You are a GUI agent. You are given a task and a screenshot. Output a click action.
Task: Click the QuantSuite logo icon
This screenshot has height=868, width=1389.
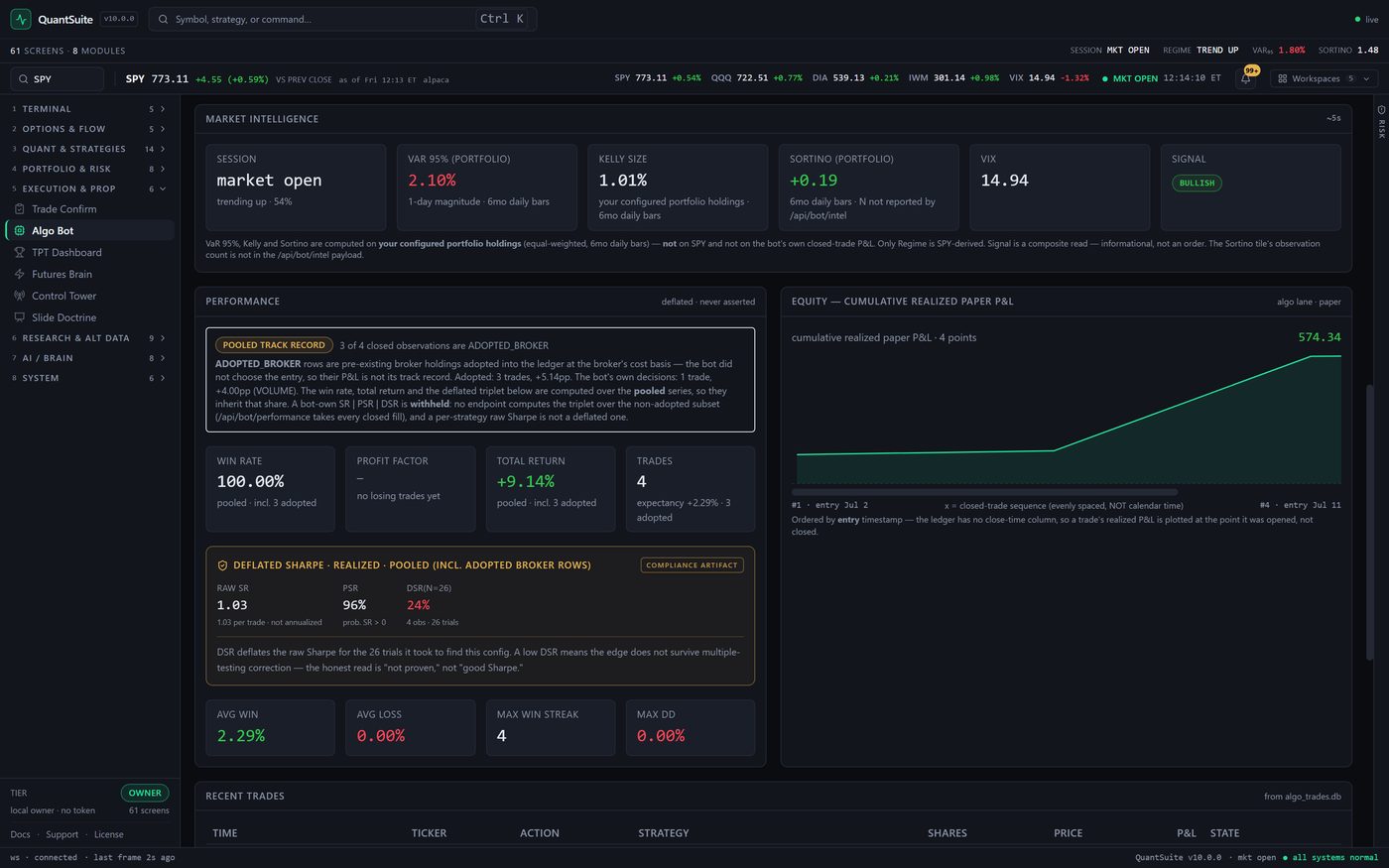pos(21,19)
